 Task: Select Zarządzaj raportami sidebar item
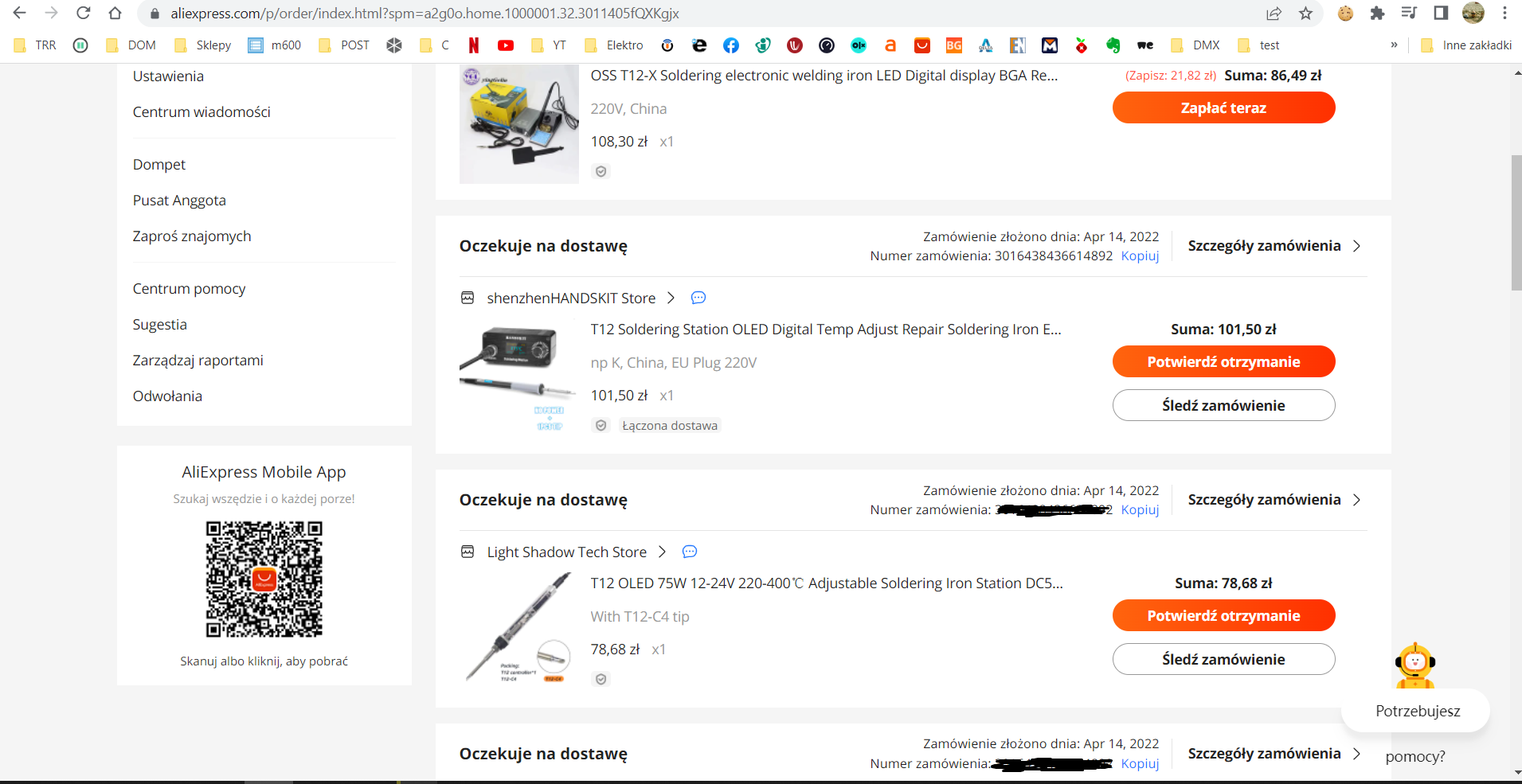[198, 361]
